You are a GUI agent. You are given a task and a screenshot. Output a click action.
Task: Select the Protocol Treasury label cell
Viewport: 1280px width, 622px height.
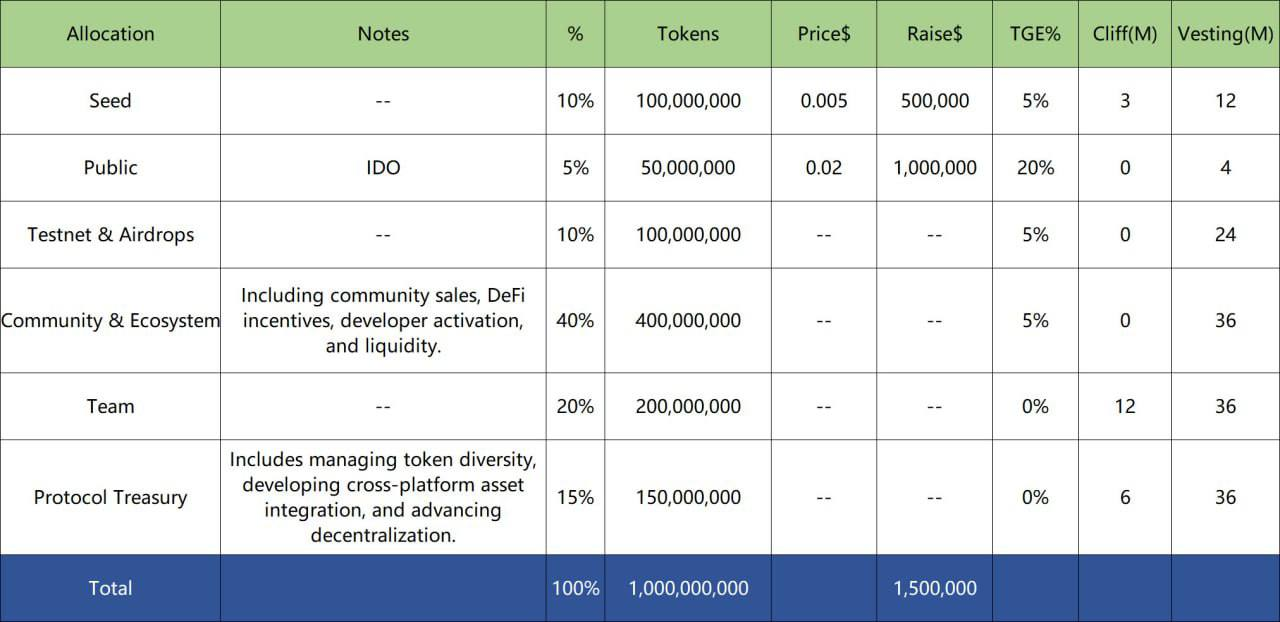coord(110,498)
